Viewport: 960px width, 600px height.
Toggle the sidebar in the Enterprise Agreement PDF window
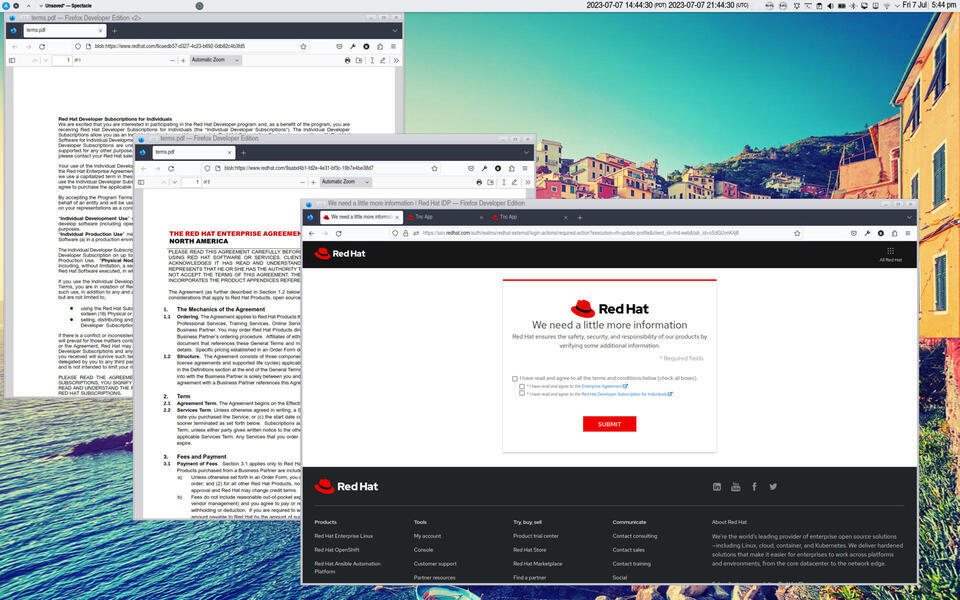[x=141, y=182]
